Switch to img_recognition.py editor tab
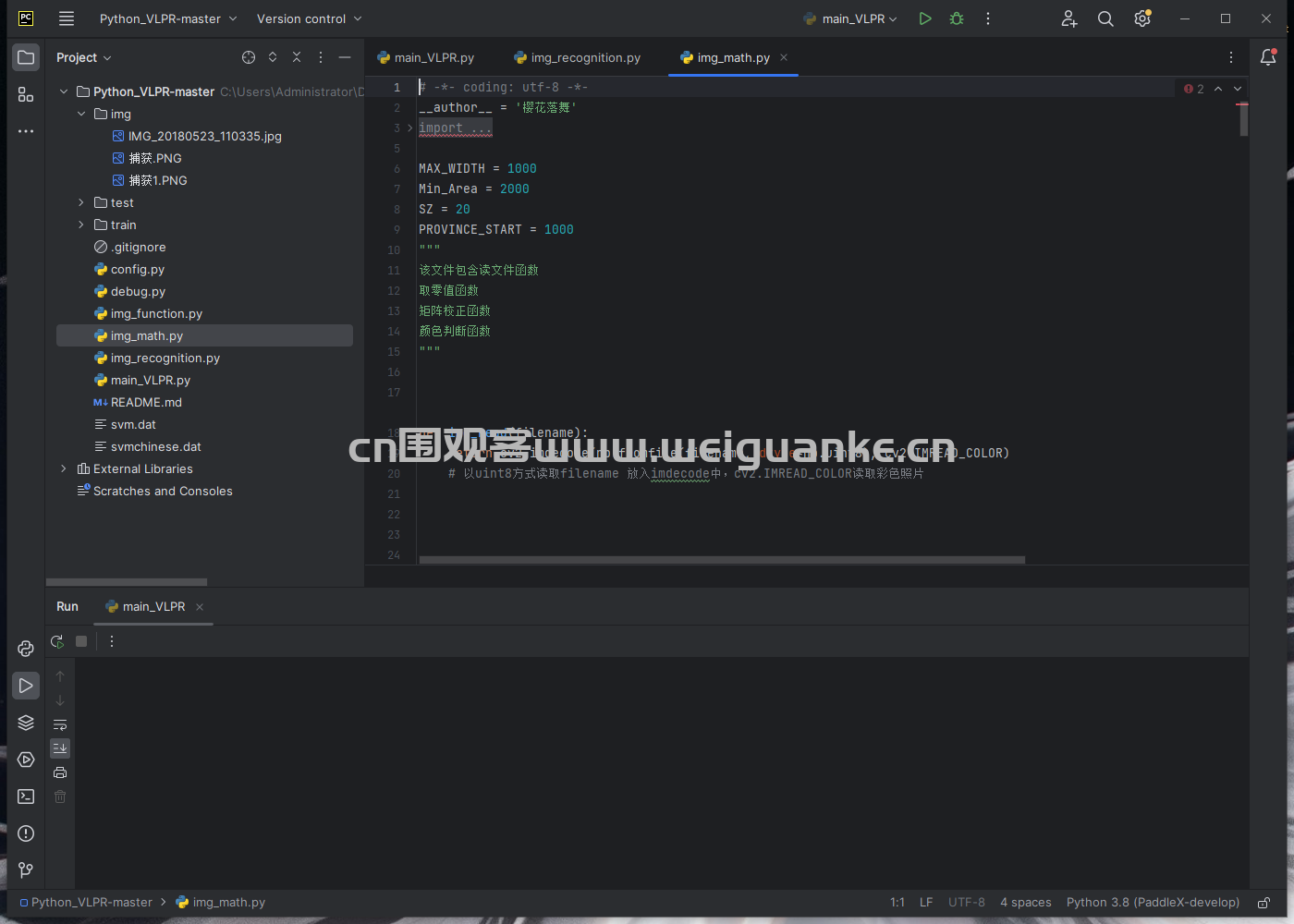Viewport: 1294px width, 924px height. click(577, 57)
